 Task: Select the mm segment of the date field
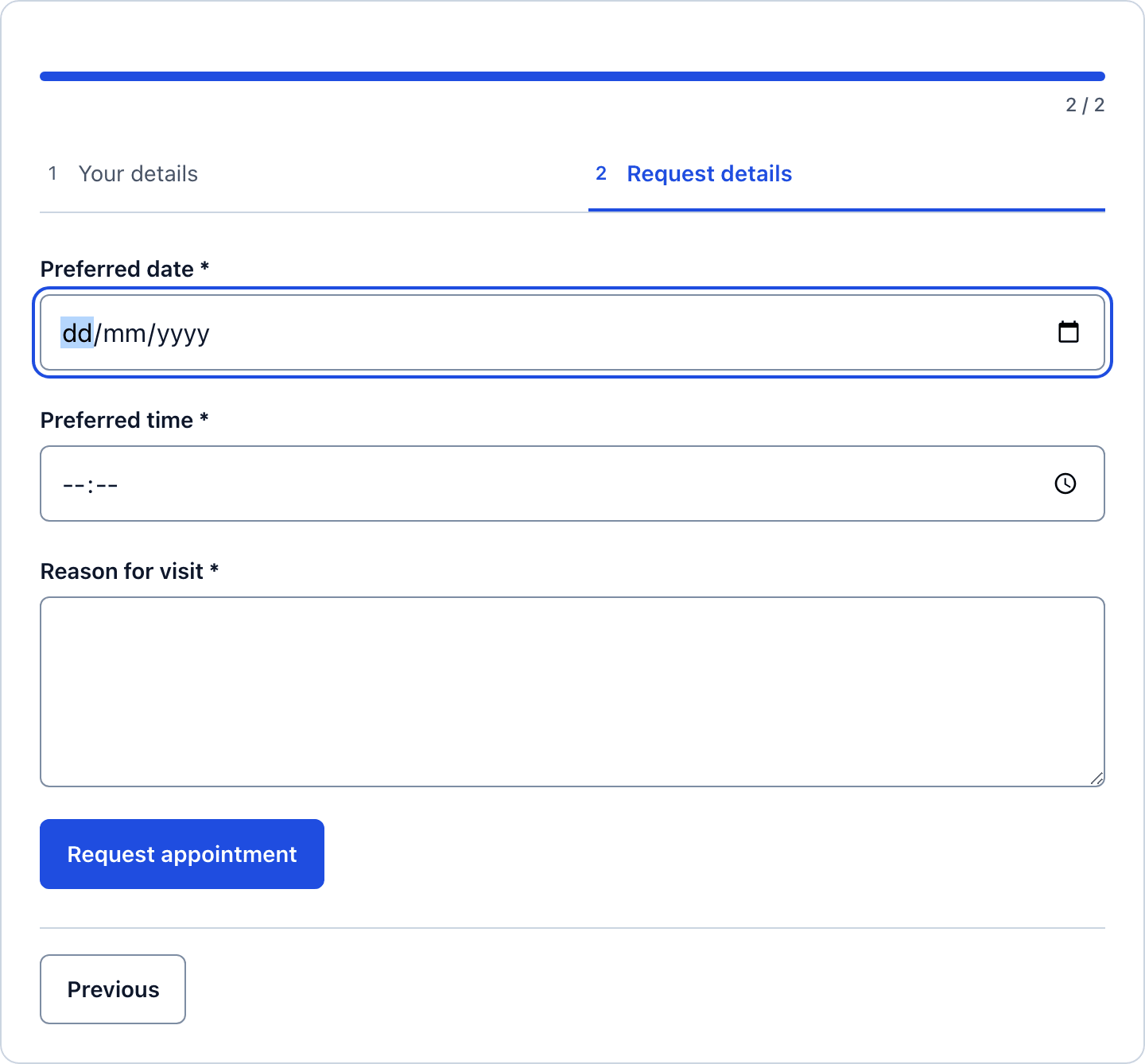124,333
